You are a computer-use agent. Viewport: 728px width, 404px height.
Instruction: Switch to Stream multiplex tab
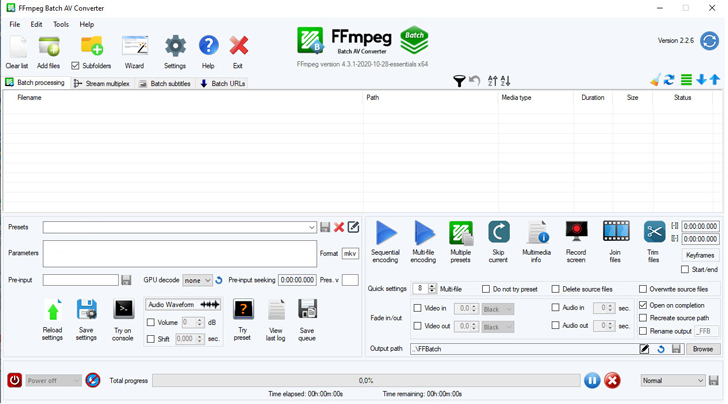coord(102,84)
